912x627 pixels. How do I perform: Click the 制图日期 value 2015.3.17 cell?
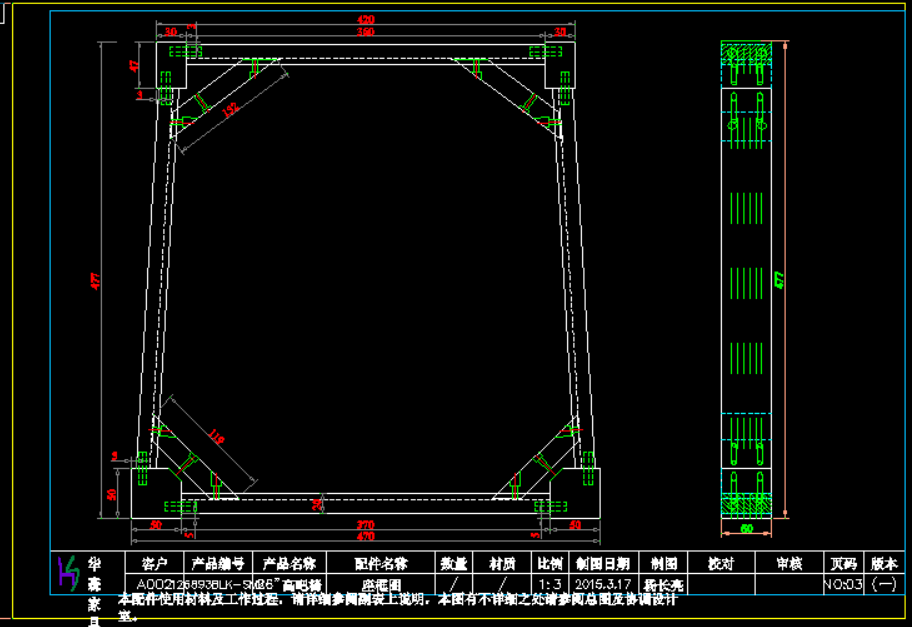click(603, 583)
